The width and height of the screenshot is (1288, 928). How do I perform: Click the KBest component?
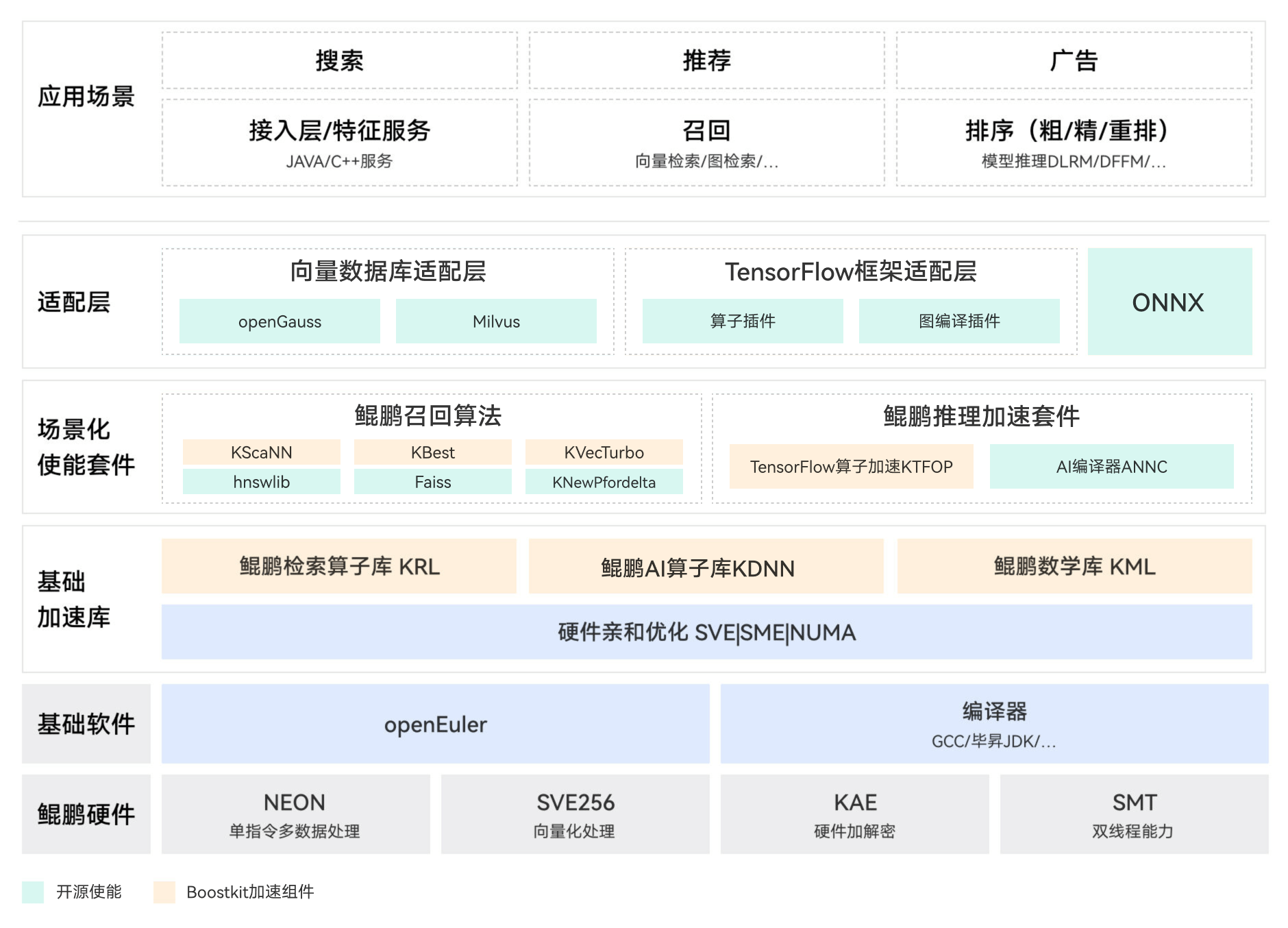[x=432, y=452]
